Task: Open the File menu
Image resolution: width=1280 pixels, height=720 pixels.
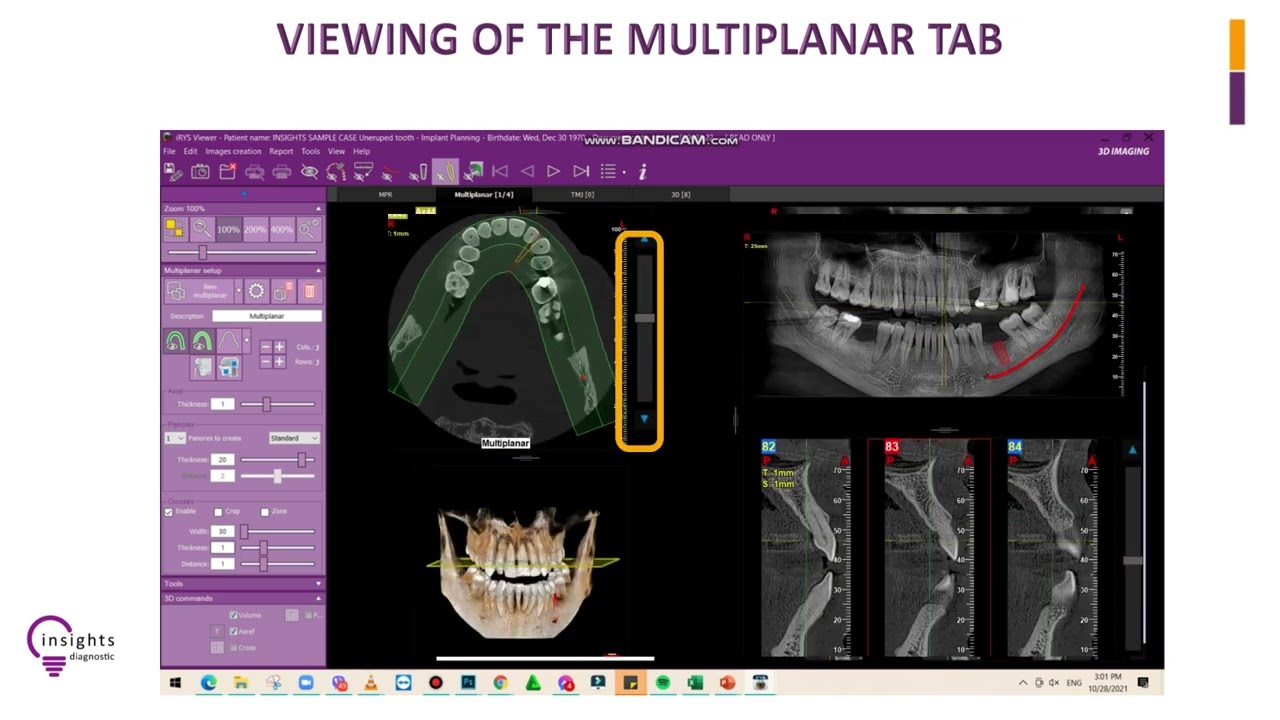Action: pyautogui.click(x=169, y=151)
